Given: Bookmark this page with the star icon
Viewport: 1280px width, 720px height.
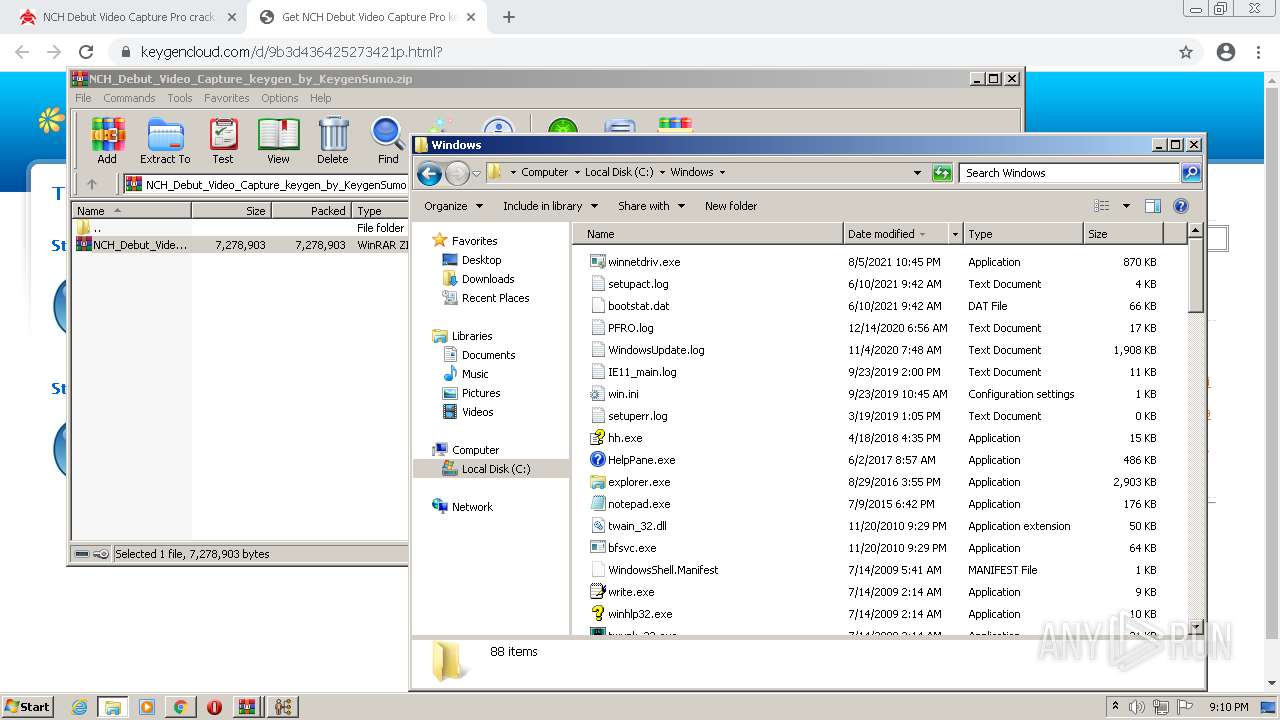Looking at the screenshot, I should (1186, 52).
